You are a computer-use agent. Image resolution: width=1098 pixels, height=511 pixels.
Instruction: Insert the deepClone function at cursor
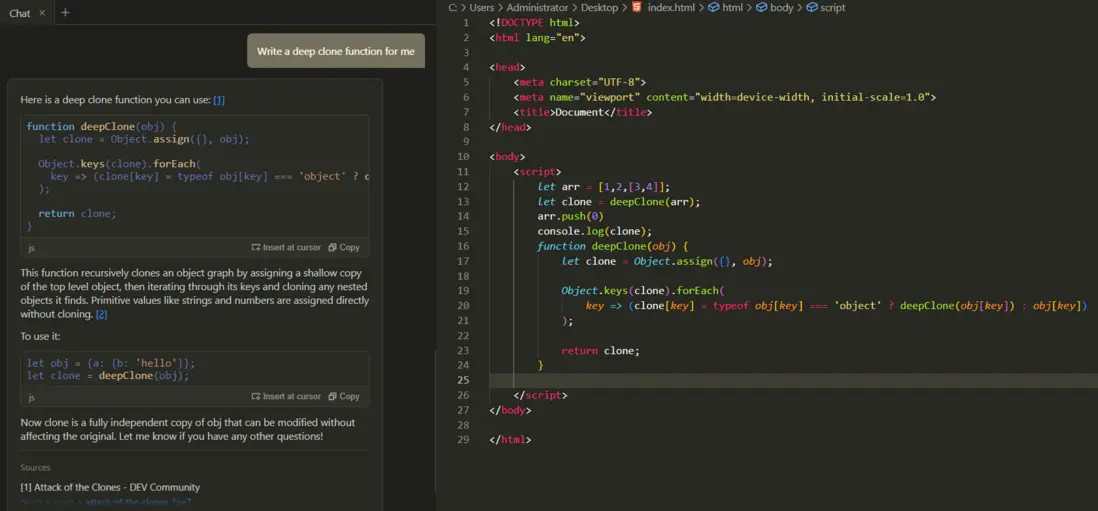(x=286, y=247)
